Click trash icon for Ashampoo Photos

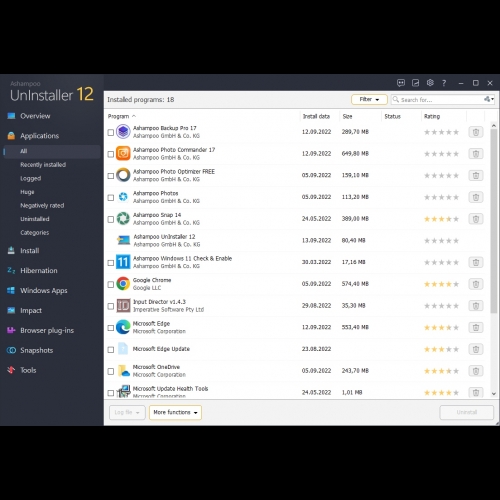476,197
